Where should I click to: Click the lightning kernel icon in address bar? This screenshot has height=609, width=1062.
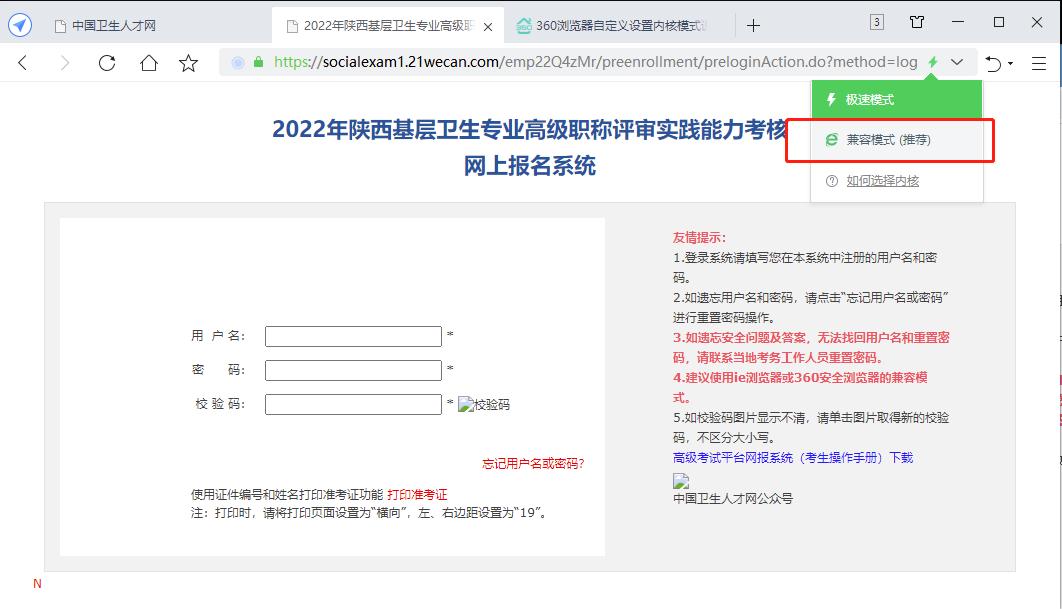(932, 62)
